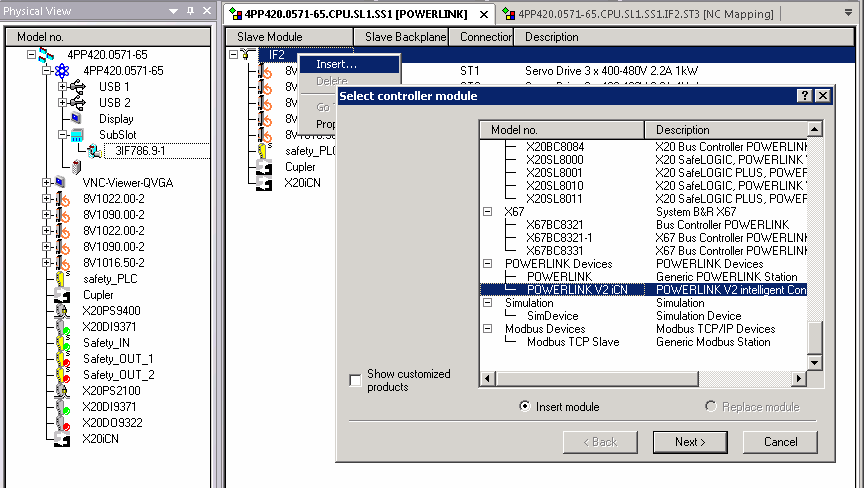Click the Safety_OUT_1 module icon
This screenshot has width=865, height=488.
pyautogui.click(x=62, y=359)
